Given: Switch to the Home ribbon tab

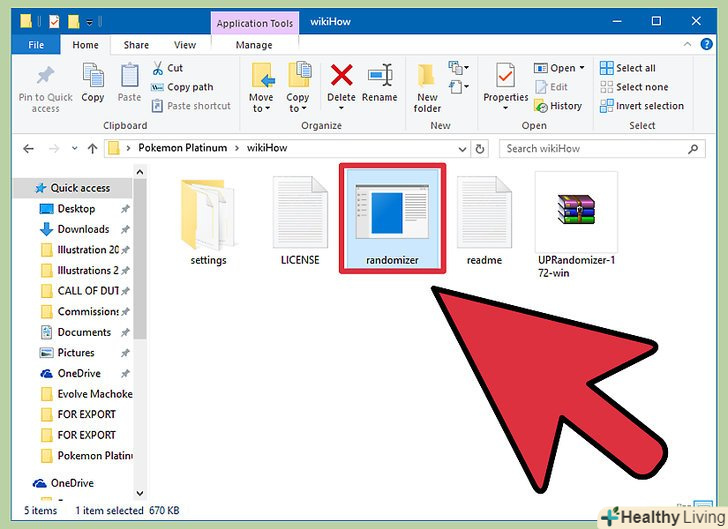Looking at the screenshot, I should click(85, 45).
